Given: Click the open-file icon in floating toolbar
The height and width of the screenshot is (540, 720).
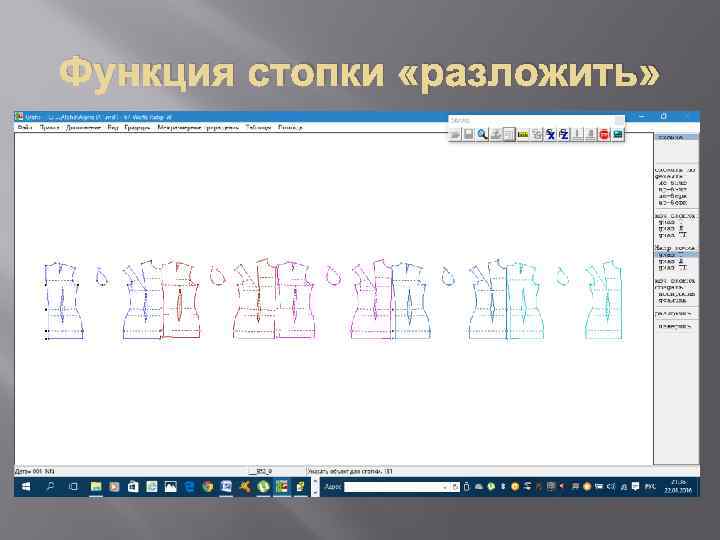Looking at the screenshot, I should click(x=455, y=134).
